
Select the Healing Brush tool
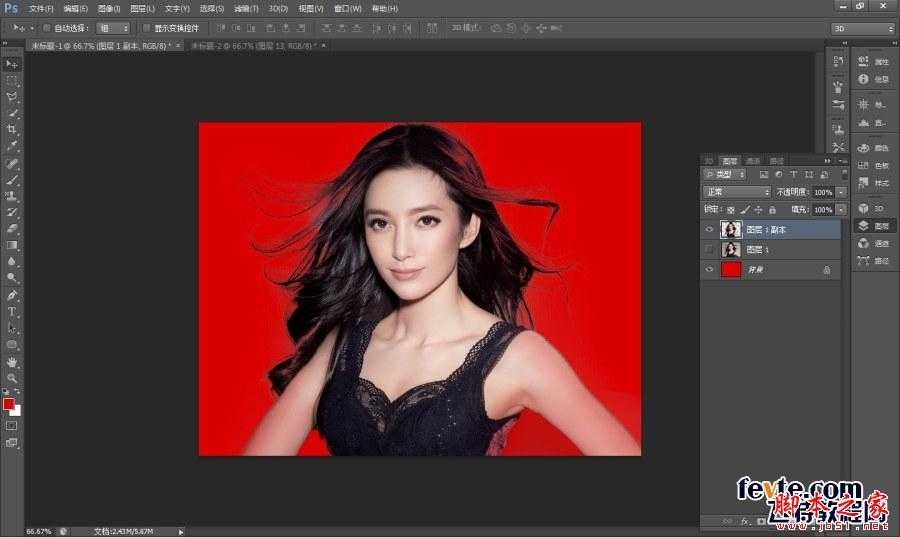11,164
